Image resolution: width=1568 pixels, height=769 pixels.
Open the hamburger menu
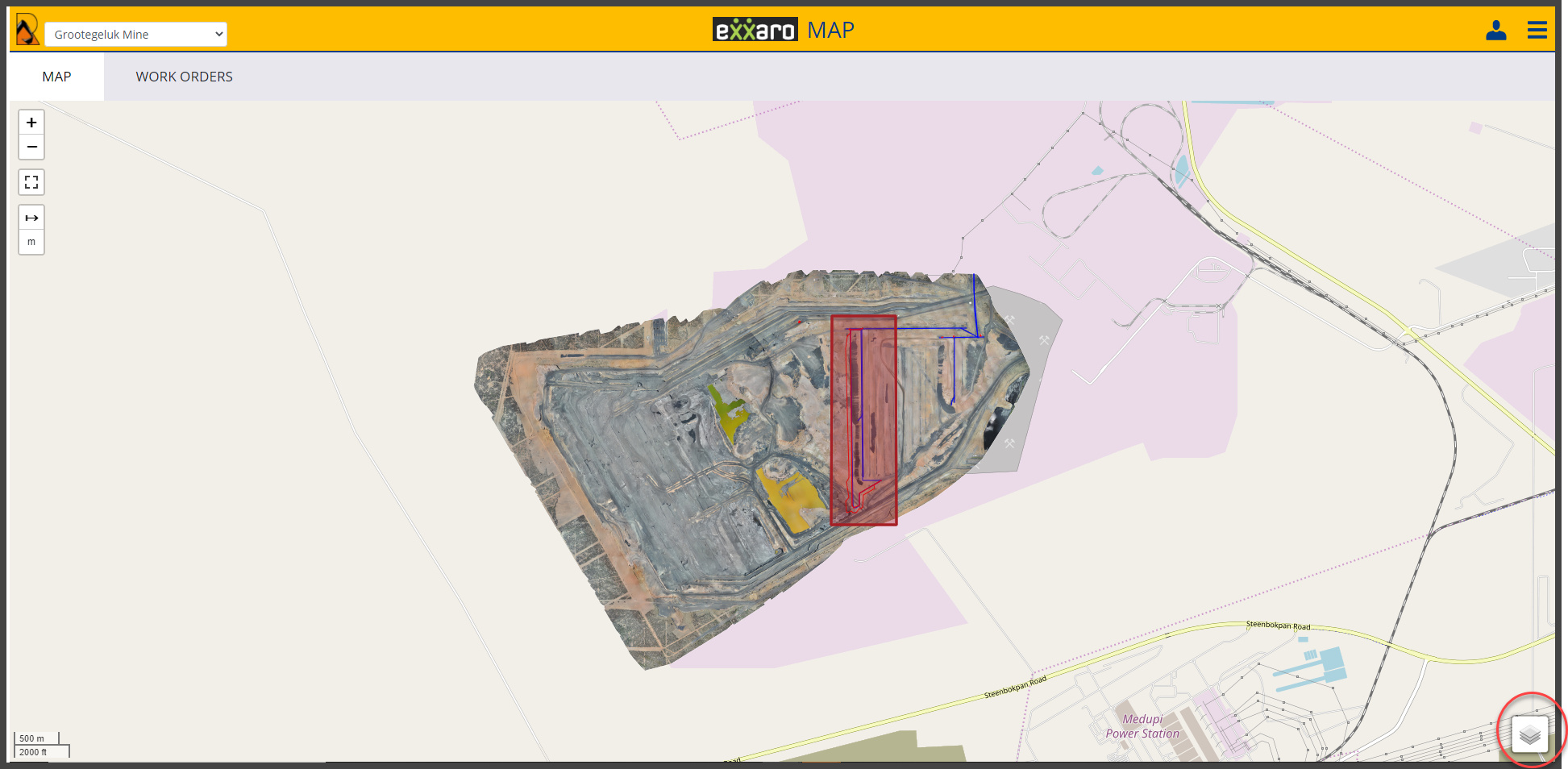[x=1537, y=31]
